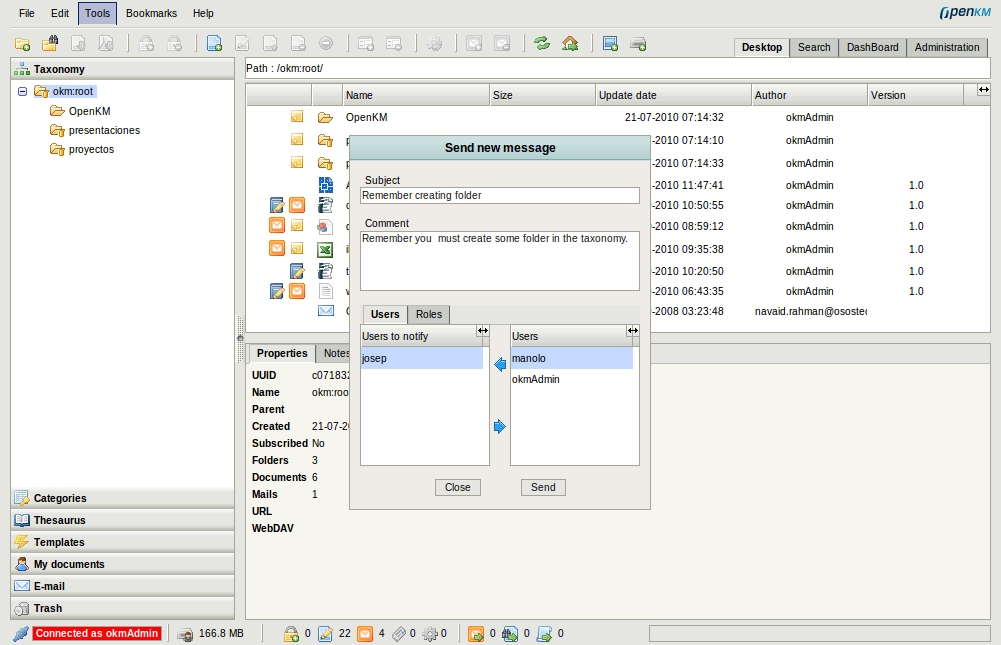Click the Create folder toolbar icon

tap(22, 44)
